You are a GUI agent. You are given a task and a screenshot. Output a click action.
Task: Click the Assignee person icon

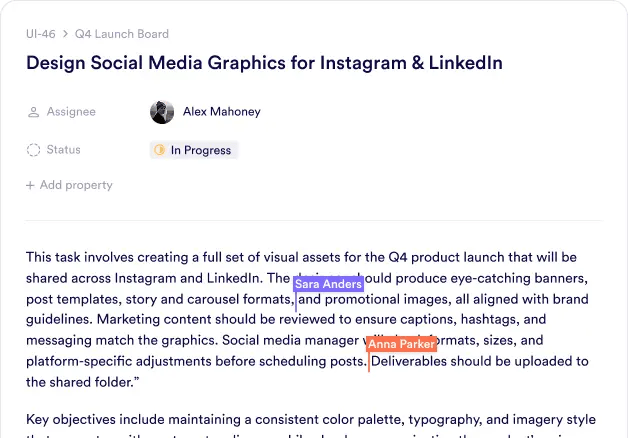[x=32, y=112]
